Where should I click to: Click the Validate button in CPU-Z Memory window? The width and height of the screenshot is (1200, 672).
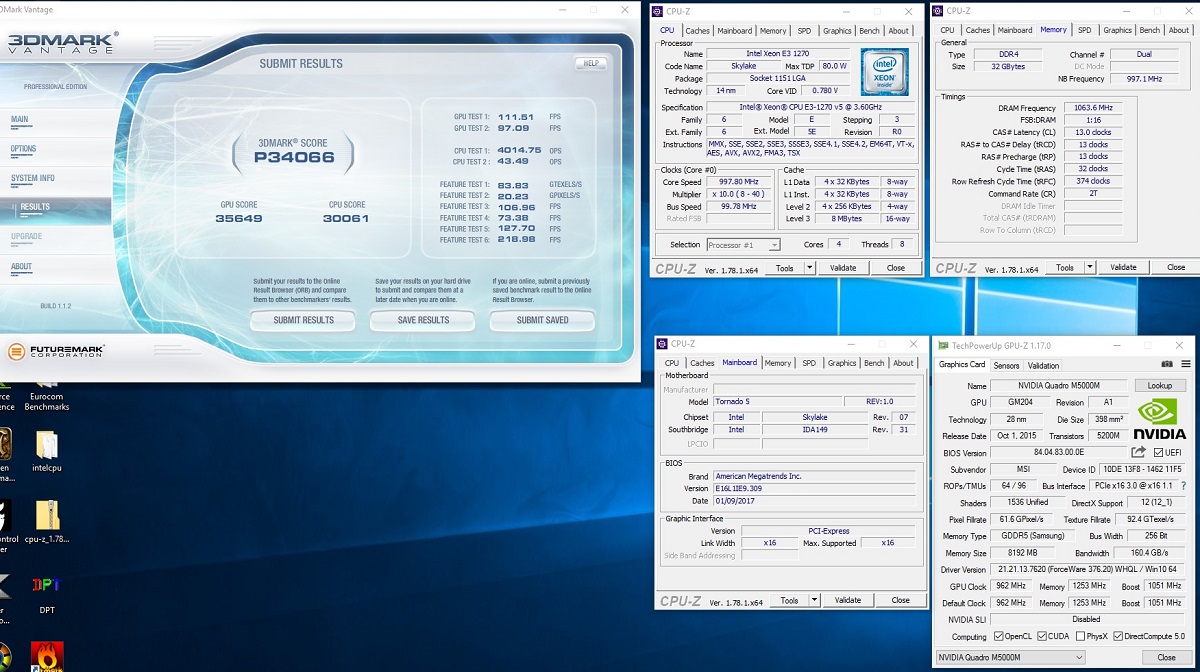(1123, 267)
